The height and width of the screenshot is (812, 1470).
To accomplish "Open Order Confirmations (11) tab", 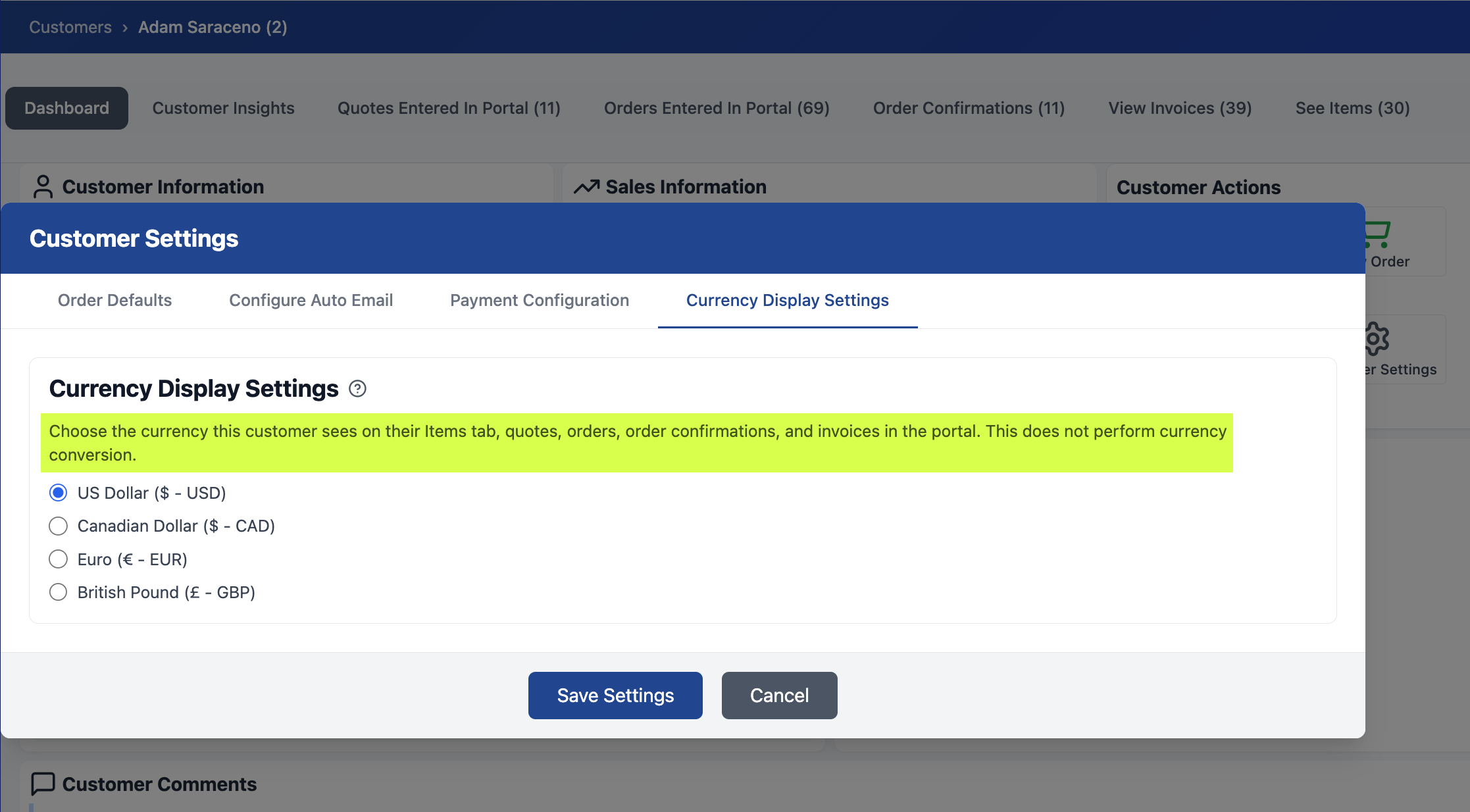I will pos(969,108).
